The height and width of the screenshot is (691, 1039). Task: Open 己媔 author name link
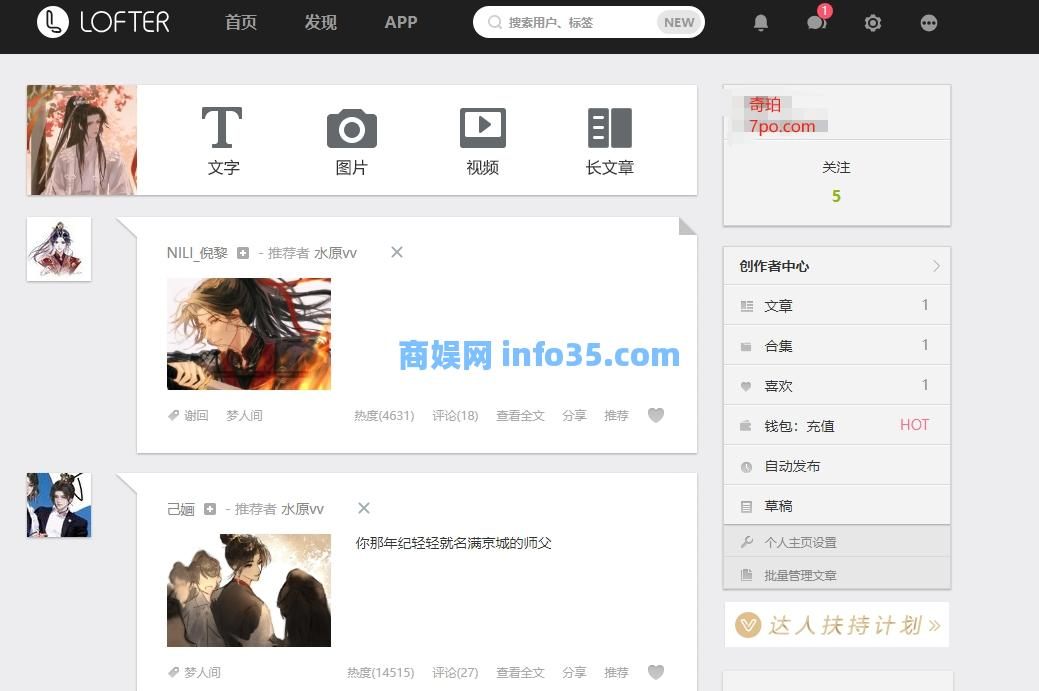[180, 509]
